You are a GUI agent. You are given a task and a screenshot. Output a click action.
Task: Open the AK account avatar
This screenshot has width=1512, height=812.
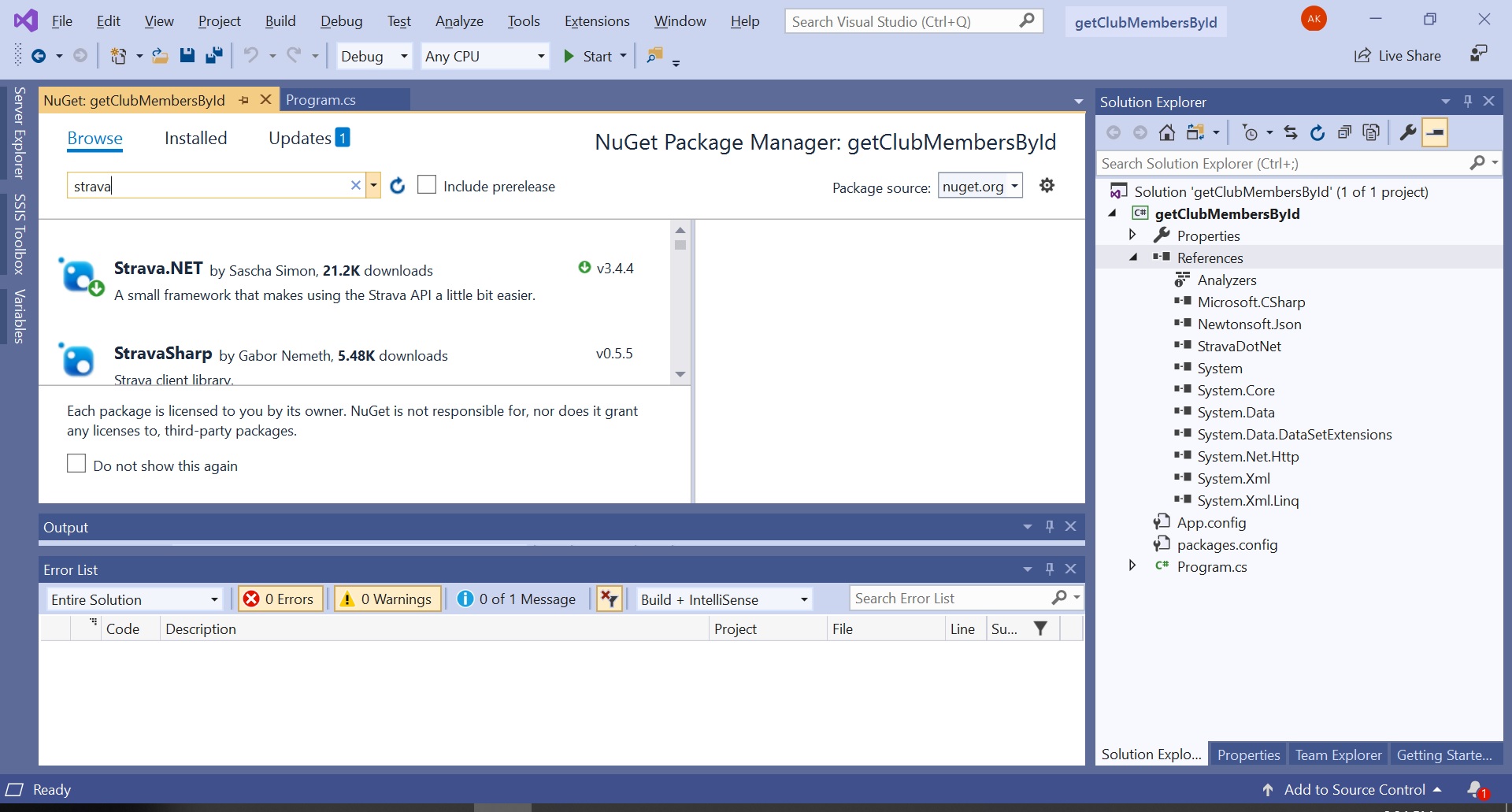click(x=1314, y=19)
